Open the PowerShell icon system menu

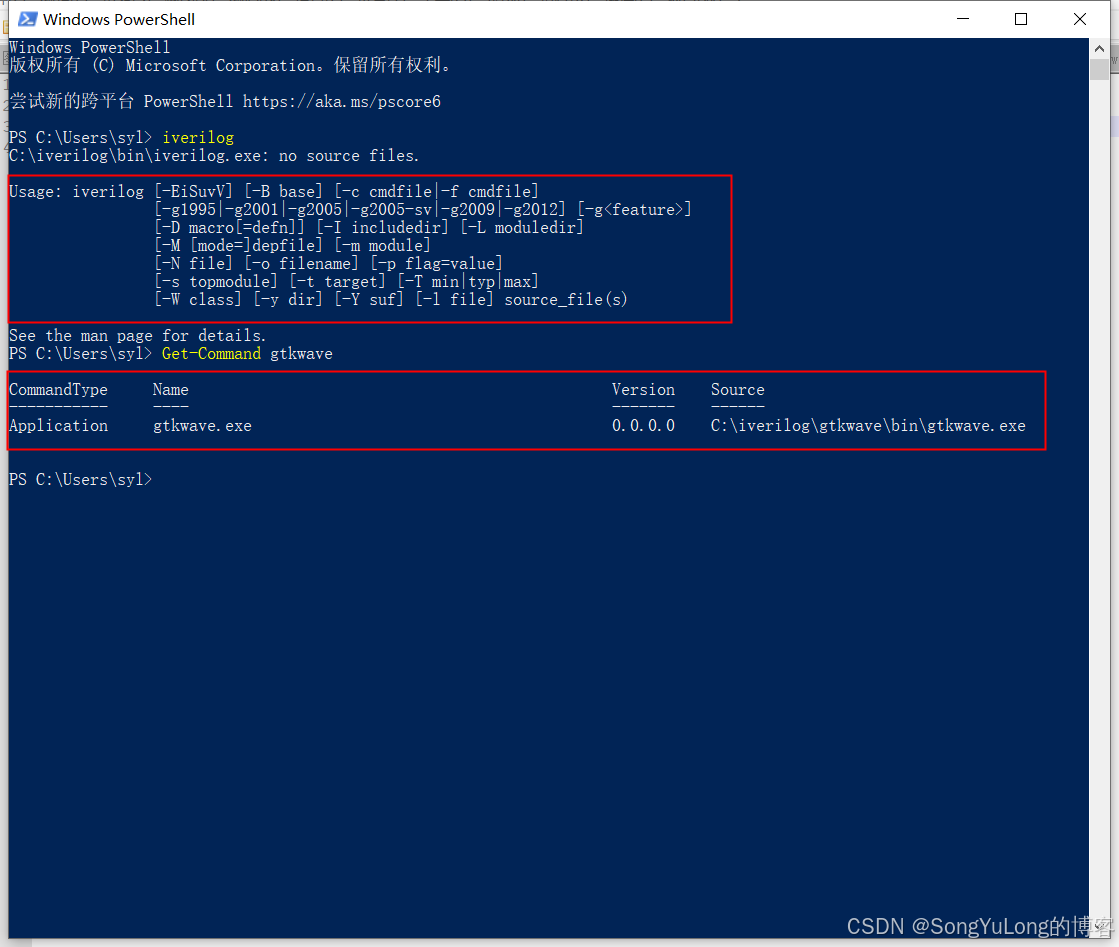28,19
